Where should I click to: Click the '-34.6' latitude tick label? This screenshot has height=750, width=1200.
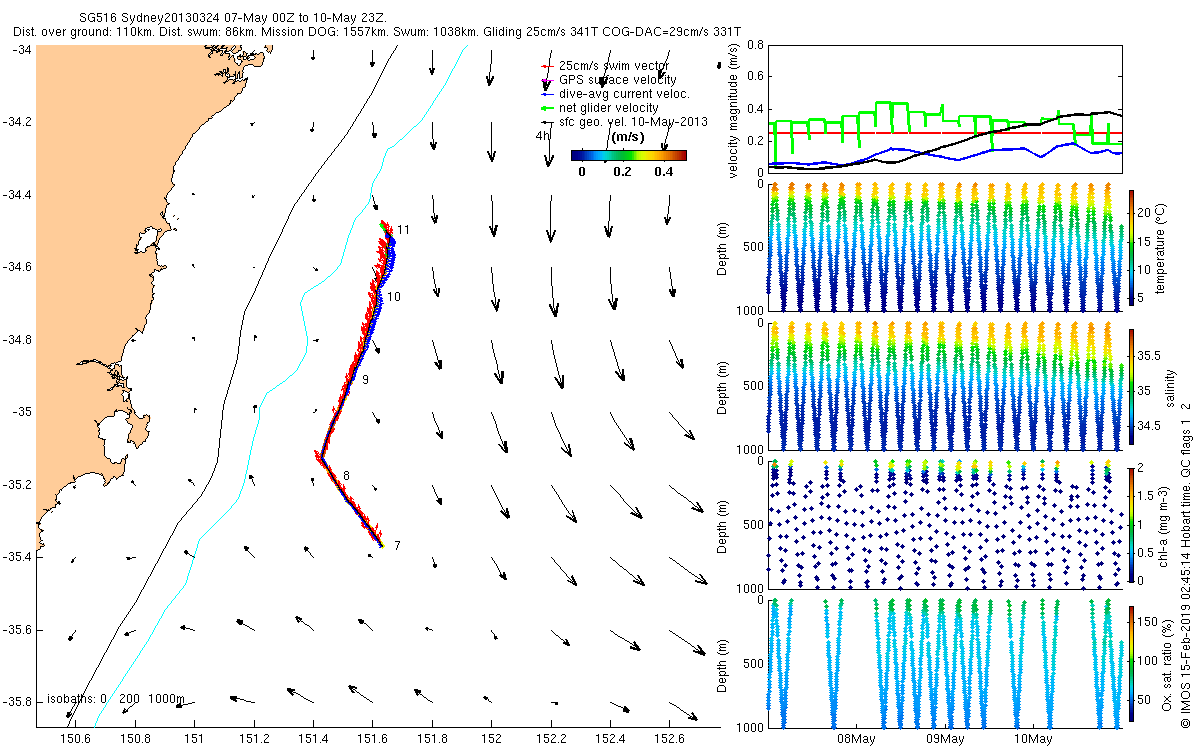click(18, 267)
